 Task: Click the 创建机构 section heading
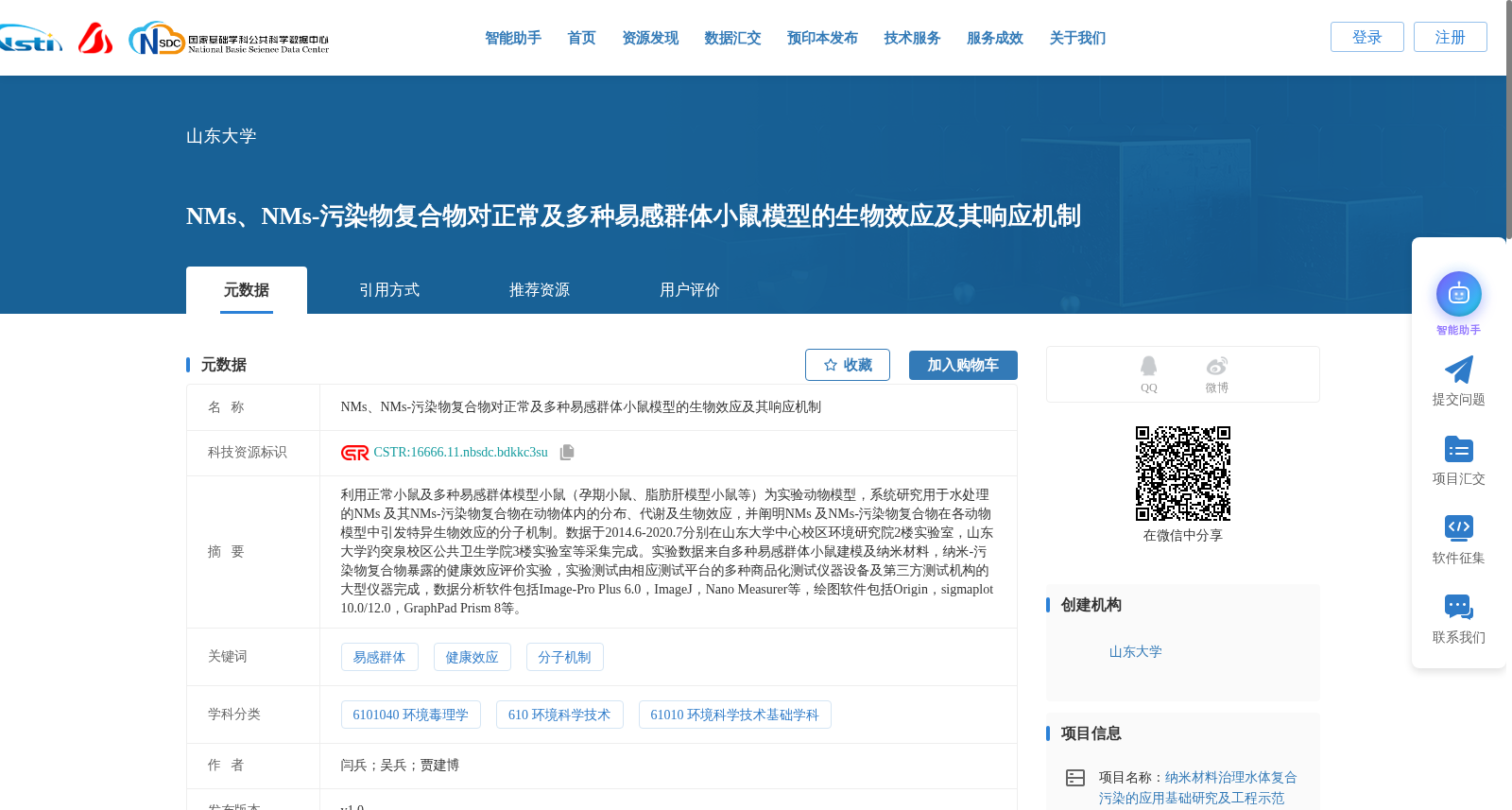click(x=1091, y=605)
